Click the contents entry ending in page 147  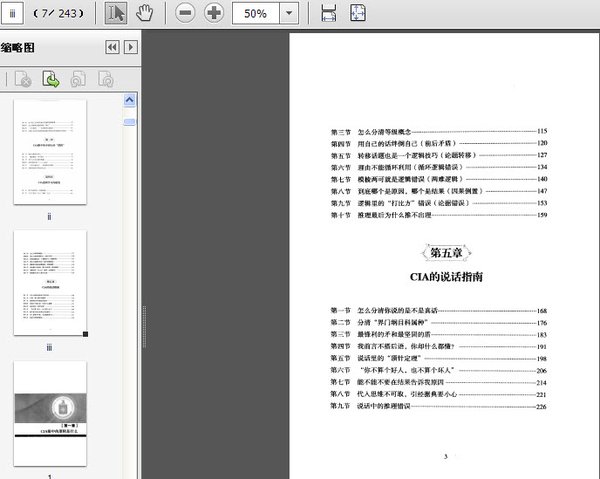[x=439, y=191]
